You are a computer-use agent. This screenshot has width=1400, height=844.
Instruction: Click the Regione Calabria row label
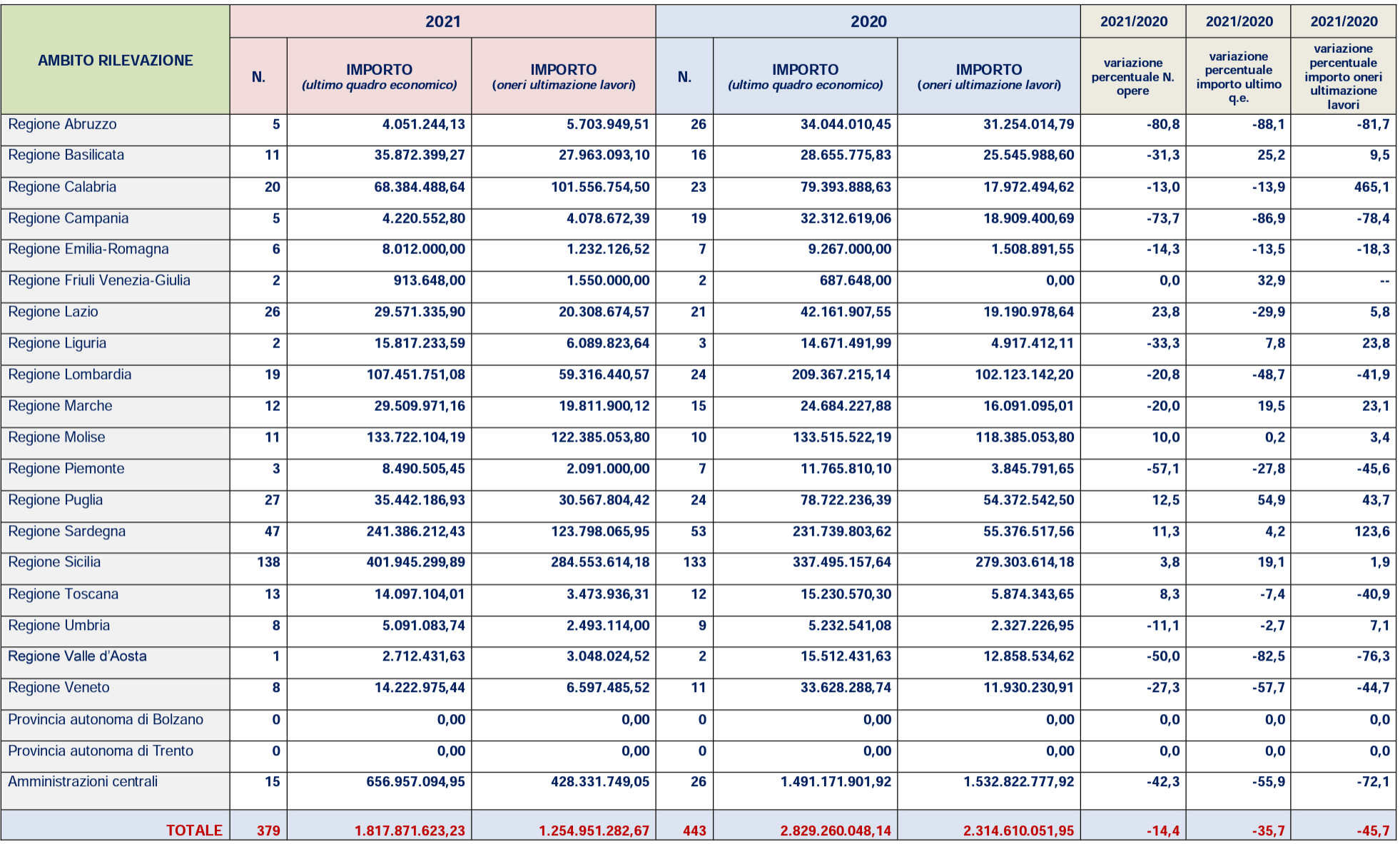(62, 187)
